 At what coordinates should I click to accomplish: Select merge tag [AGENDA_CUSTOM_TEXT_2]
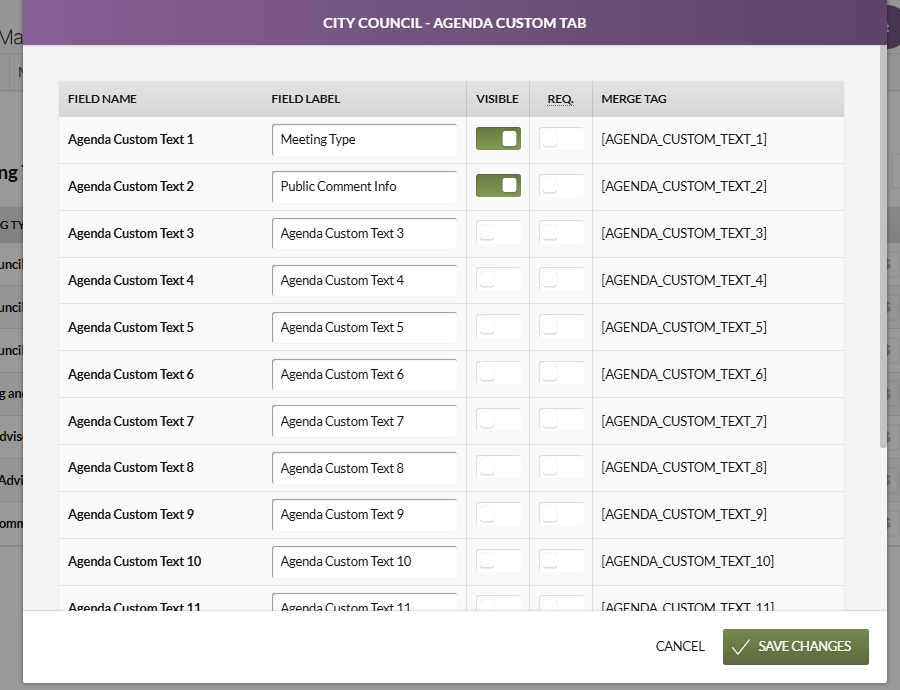[x=684, y=186]
